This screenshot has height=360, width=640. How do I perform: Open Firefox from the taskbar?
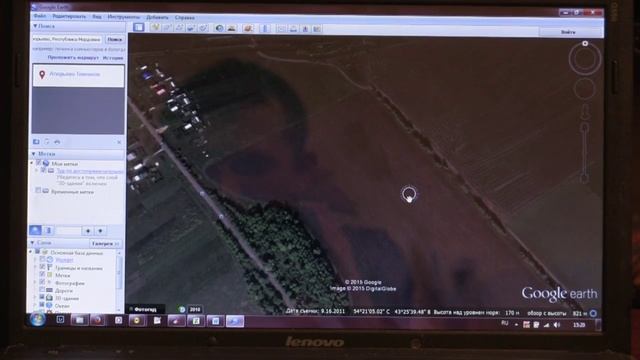click(97, 320)
